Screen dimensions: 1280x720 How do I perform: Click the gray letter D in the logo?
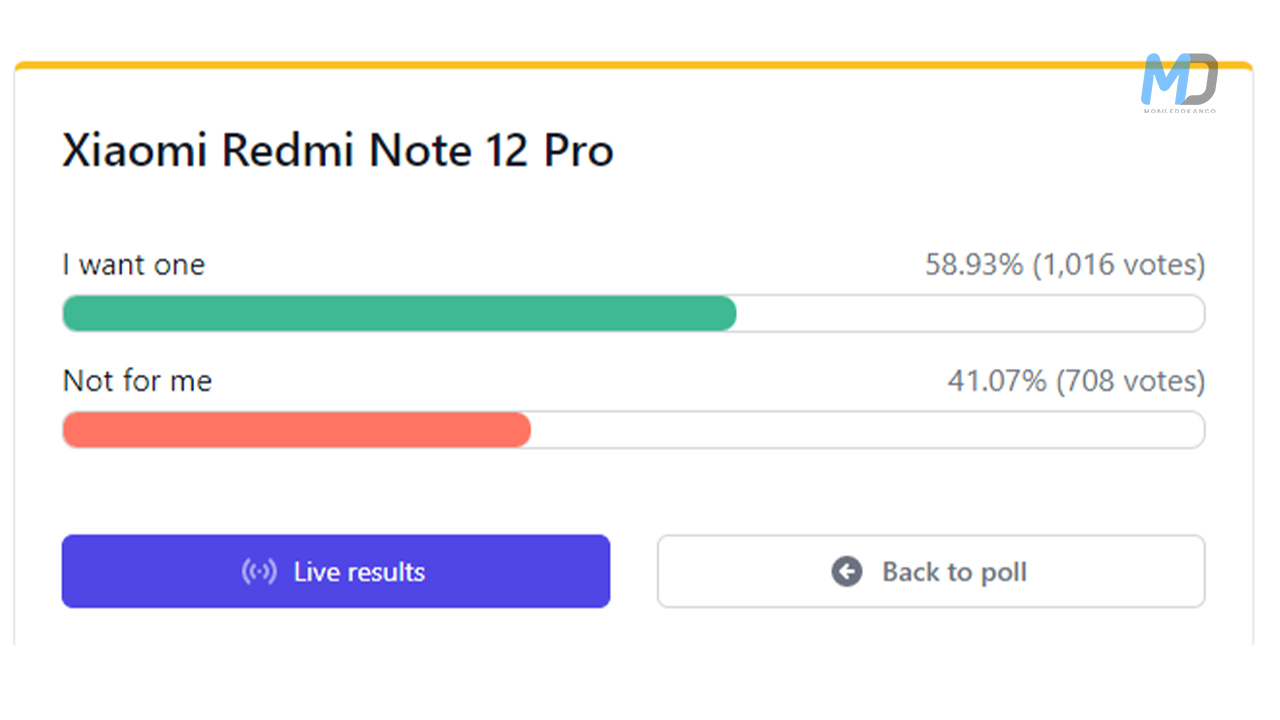coord(1199,78)
